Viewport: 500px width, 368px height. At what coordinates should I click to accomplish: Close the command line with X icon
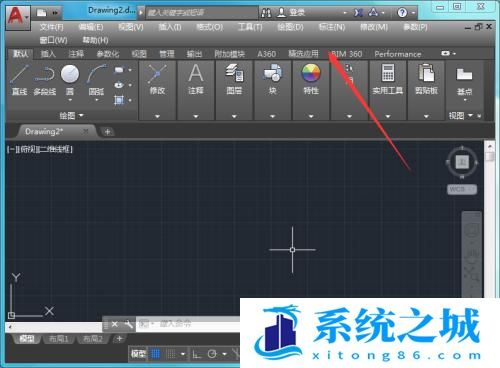pos(114,324)
